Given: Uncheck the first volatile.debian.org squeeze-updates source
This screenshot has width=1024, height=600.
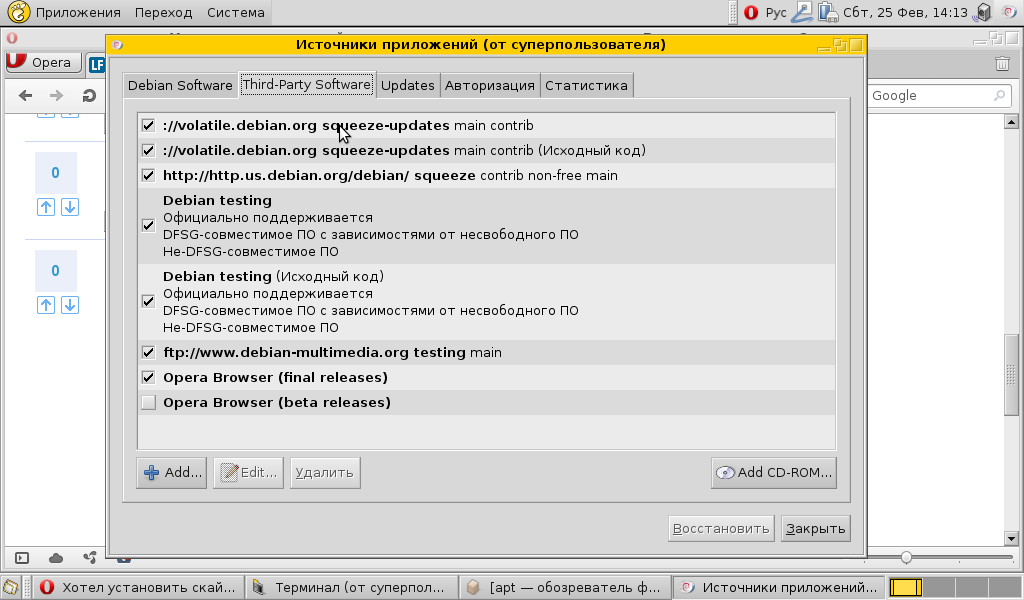Looking at the screenshot, I should [x=148, y=125].
